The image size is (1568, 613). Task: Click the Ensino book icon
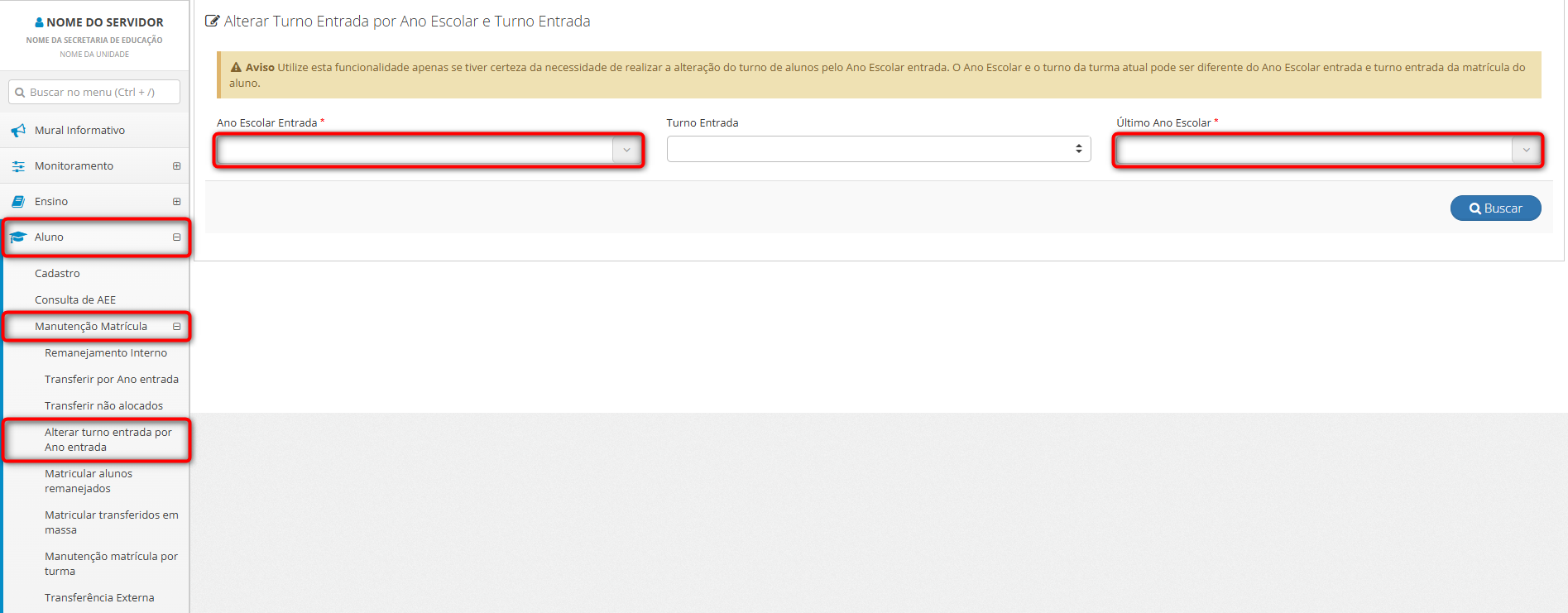(x=18, y=202)
